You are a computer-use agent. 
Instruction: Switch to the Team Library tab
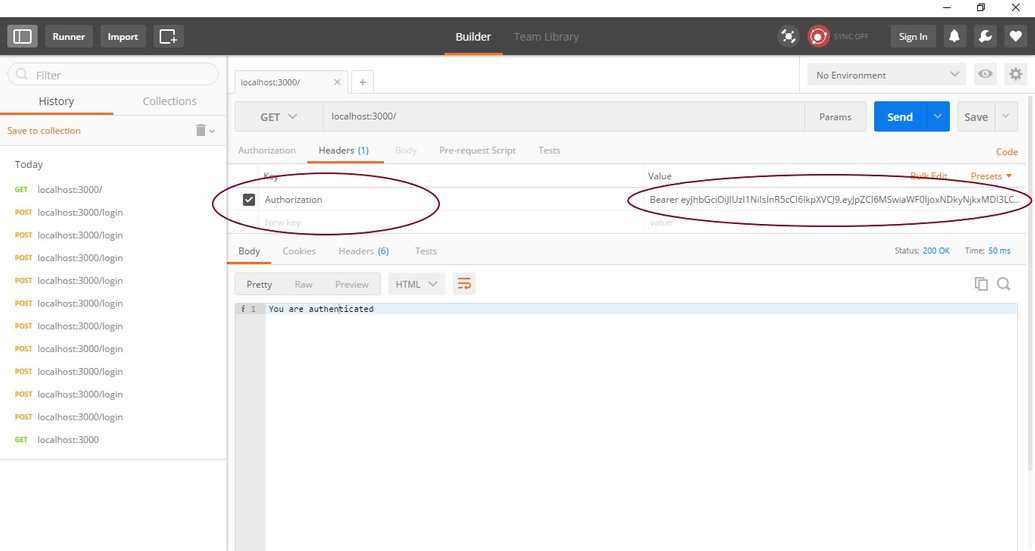tap(546, 37)
